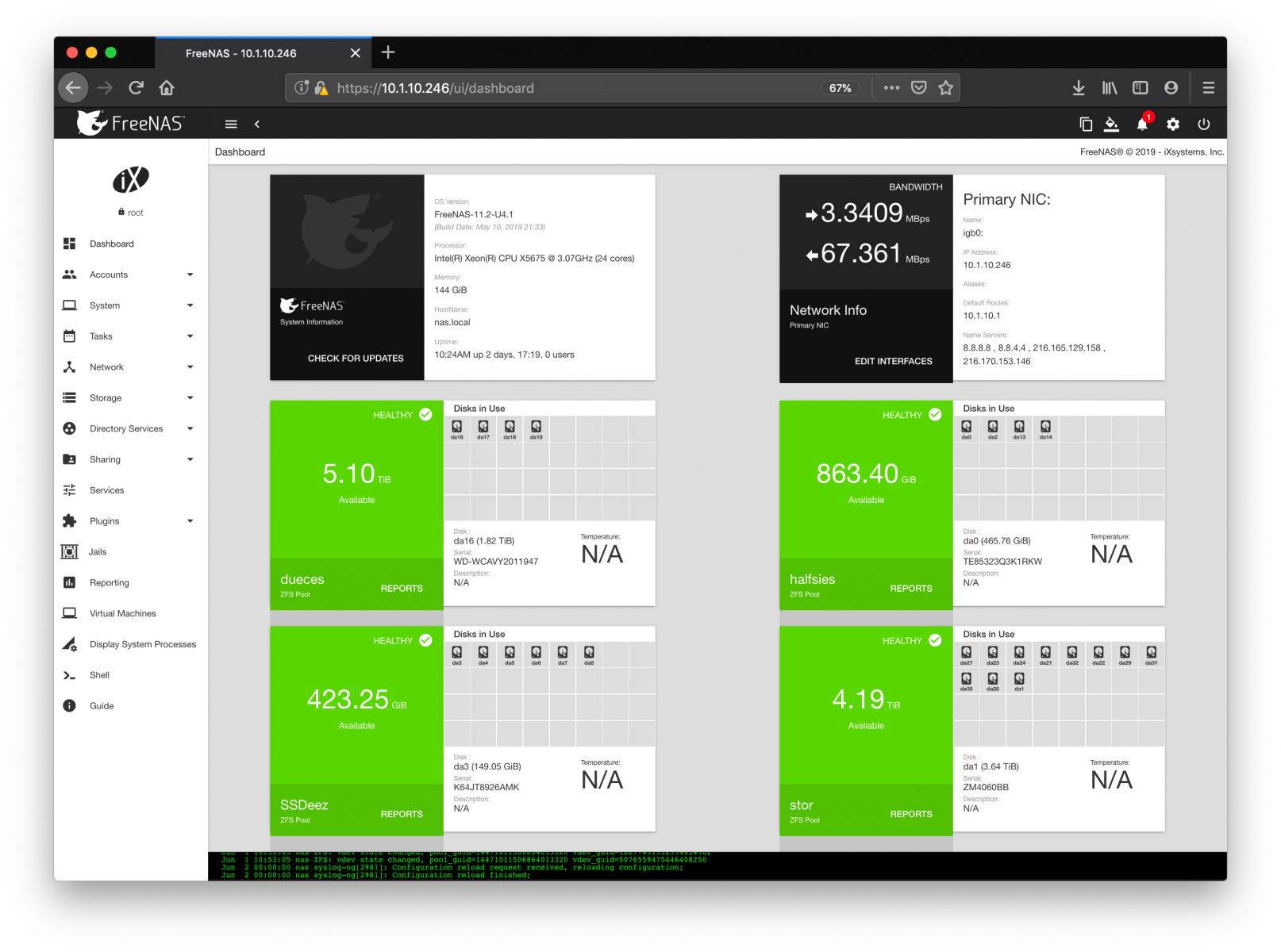The image size is (1281, 952).
Task: Go to Virtual Machines page
Action: tap(122, 613)
